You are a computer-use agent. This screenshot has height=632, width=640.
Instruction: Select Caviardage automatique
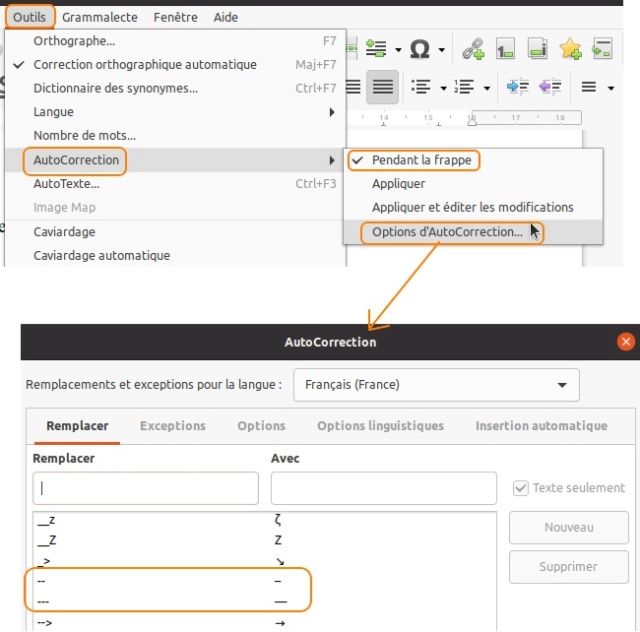[x=175, y=256]
